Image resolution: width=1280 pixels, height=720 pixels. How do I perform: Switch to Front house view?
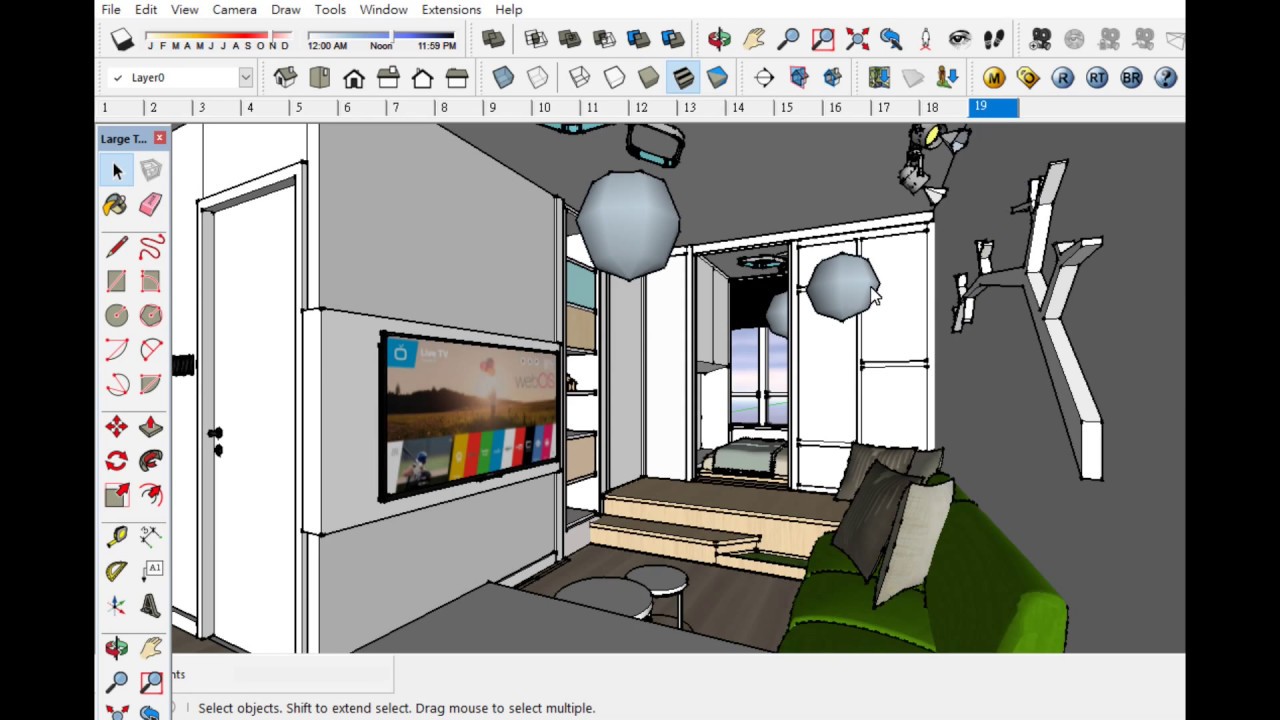[x=353, y=77]
